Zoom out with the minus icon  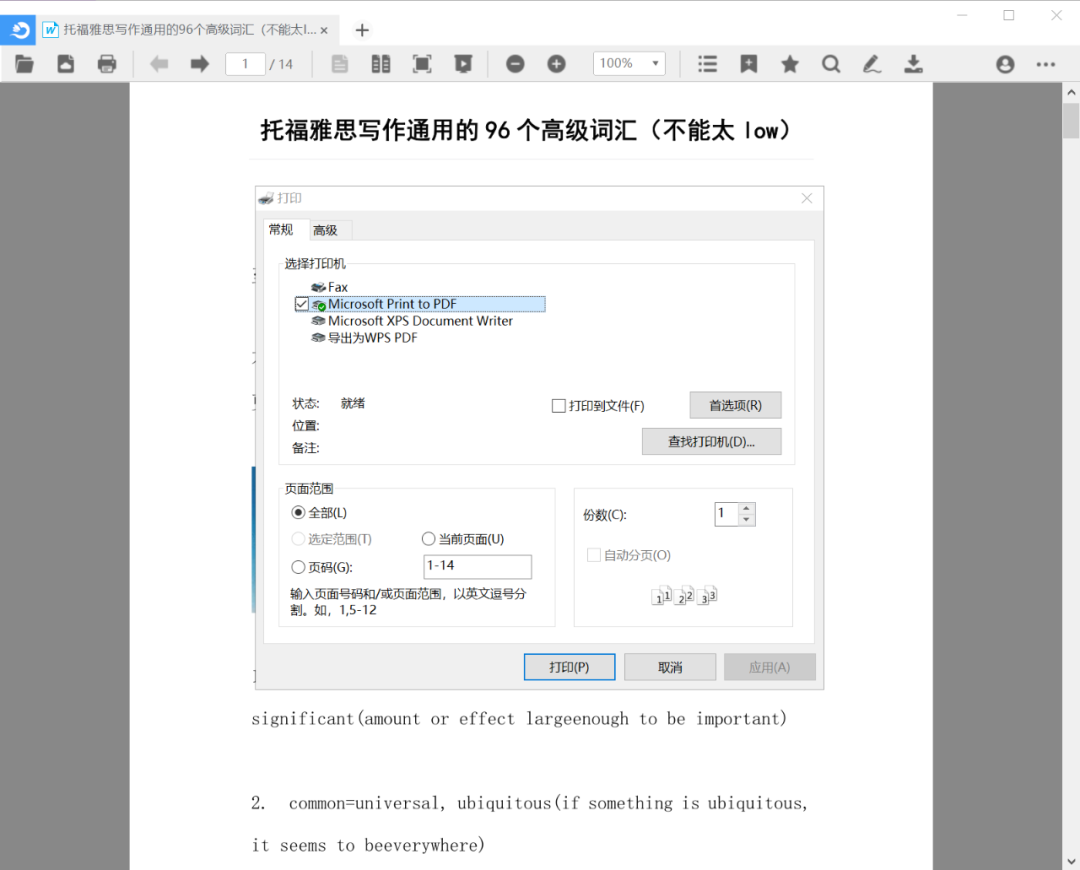pyautogui.click(x=515, y=64)
